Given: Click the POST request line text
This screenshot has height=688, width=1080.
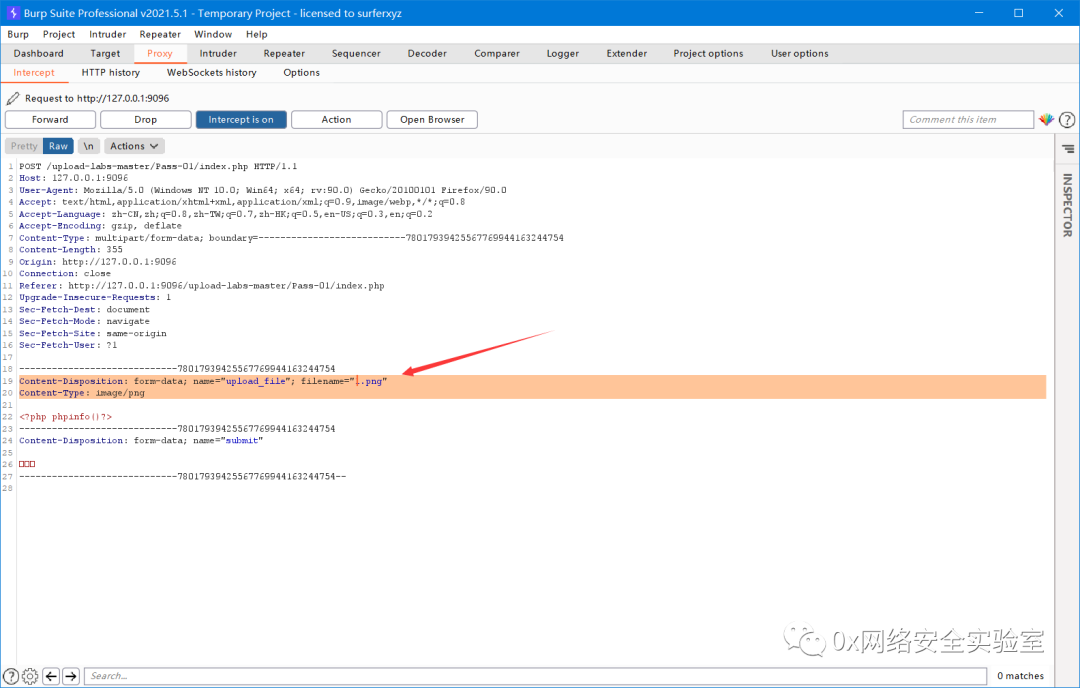Looking at the screenshot, I should [158, 166].
